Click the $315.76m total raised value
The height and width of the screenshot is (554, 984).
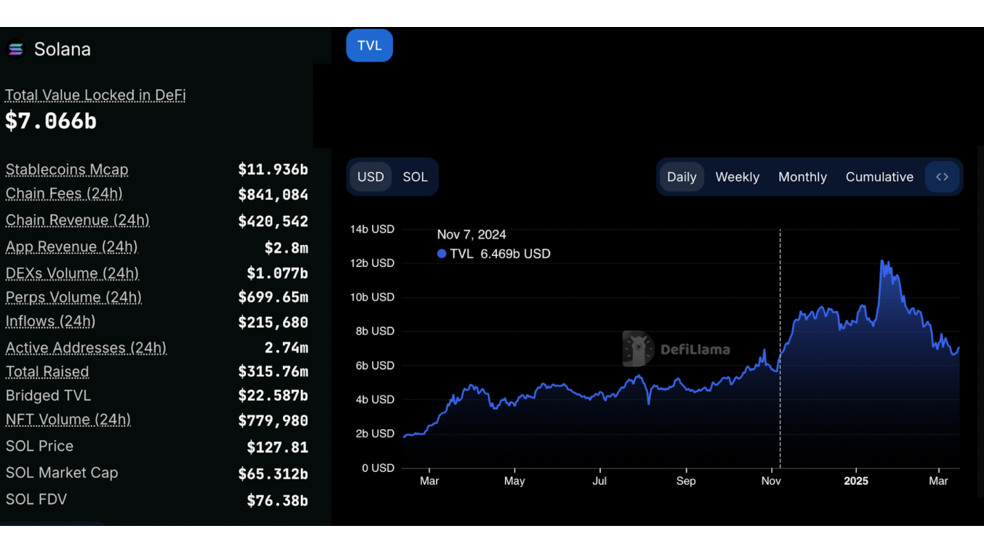[x=273, y=371]
